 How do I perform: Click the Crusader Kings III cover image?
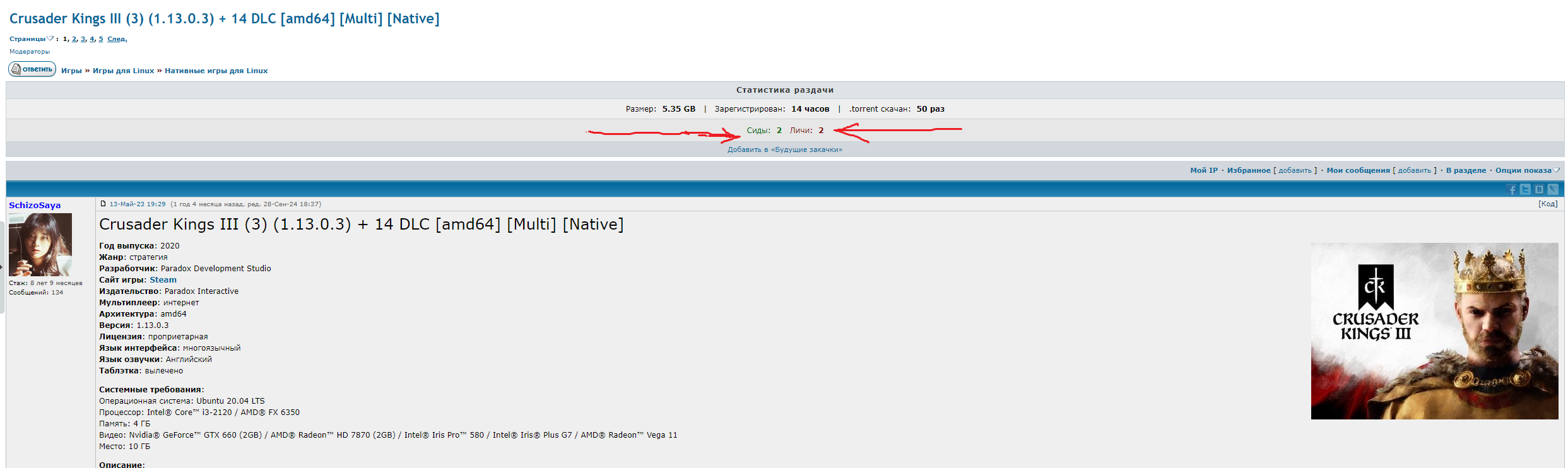point(1434,331)
